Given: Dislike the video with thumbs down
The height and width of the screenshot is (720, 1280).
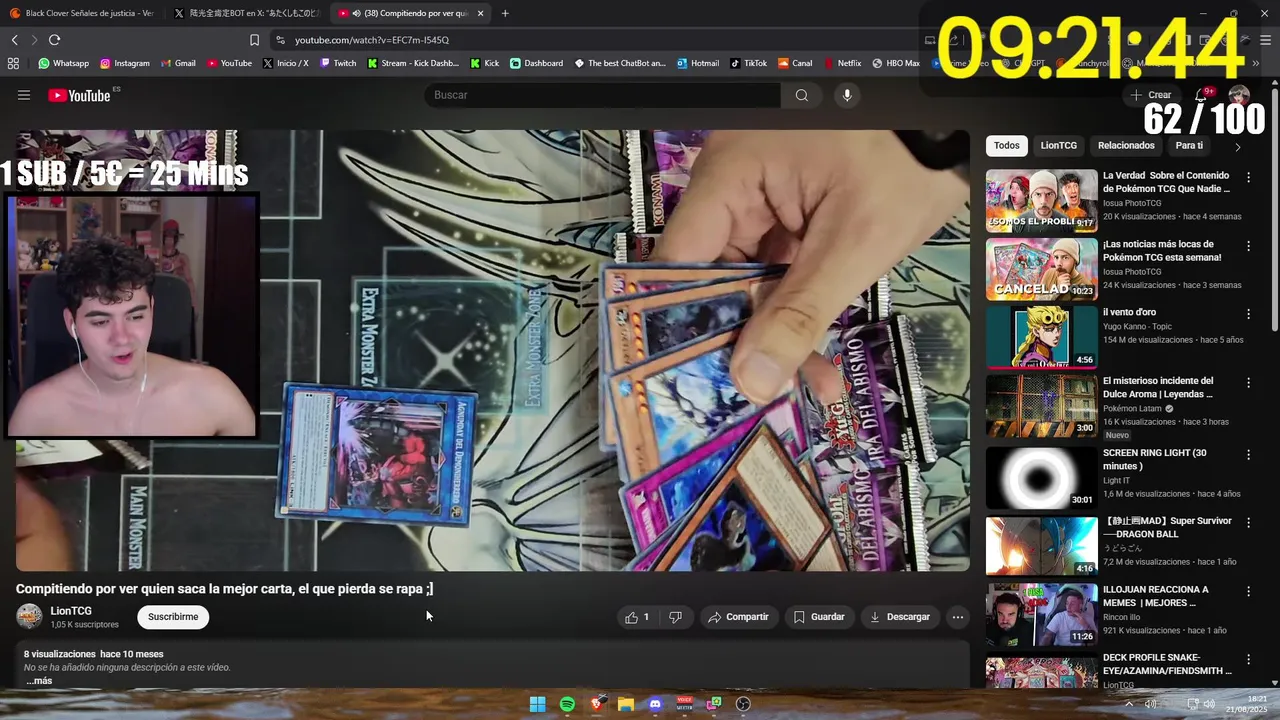Looking at the screenshot, I should (x=675, y=617).
